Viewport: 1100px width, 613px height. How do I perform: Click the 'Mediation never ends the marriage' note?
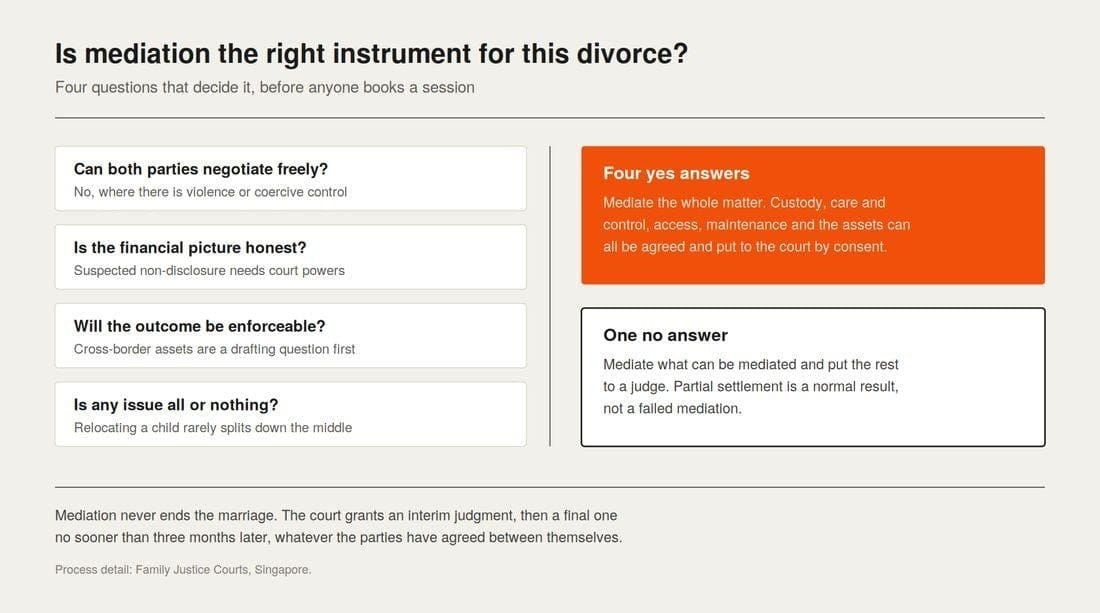tap(338, 527)
